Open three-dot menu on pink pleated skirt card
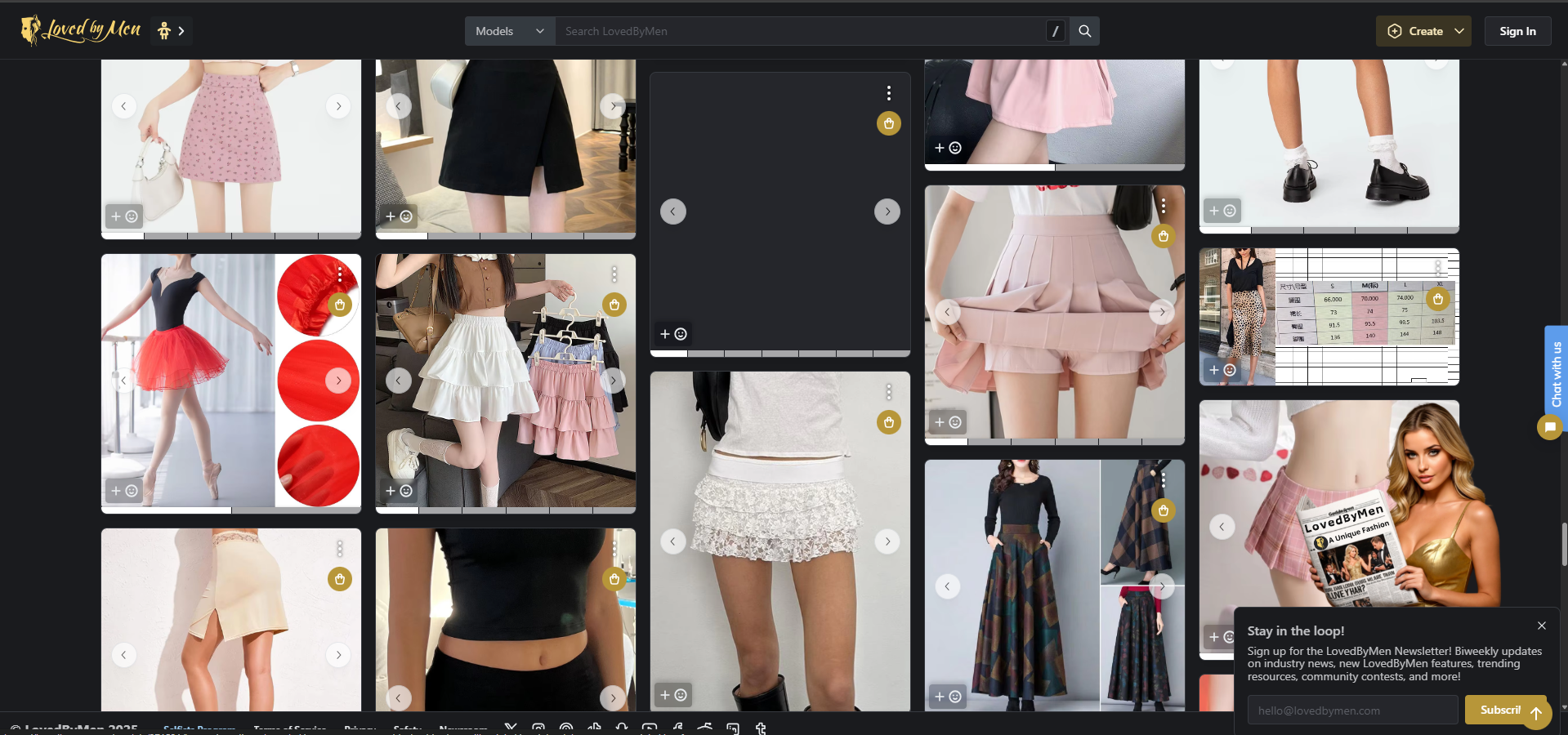The image size is (1568, 735). coord(1164,206)
